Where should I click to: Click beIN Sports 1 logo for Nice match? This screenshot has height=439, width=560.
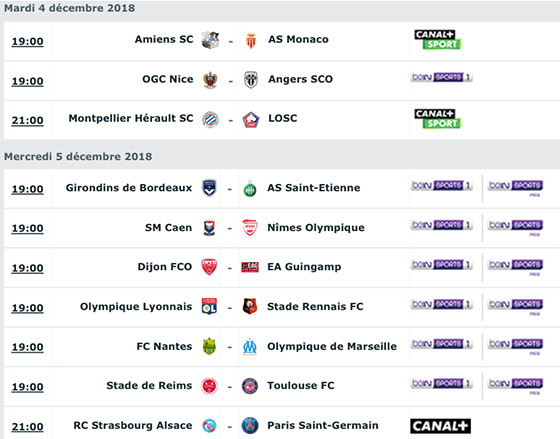click(442, 78)
